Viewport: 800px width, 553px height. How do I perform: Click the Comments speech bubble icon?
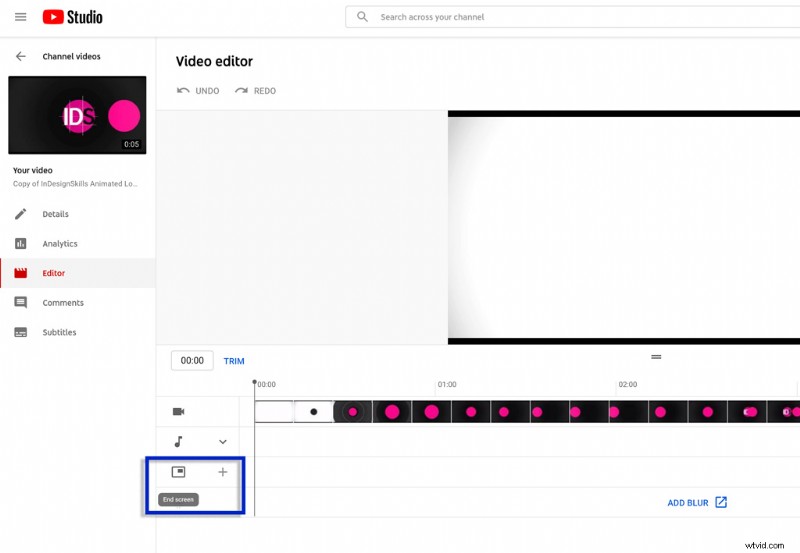20,303
